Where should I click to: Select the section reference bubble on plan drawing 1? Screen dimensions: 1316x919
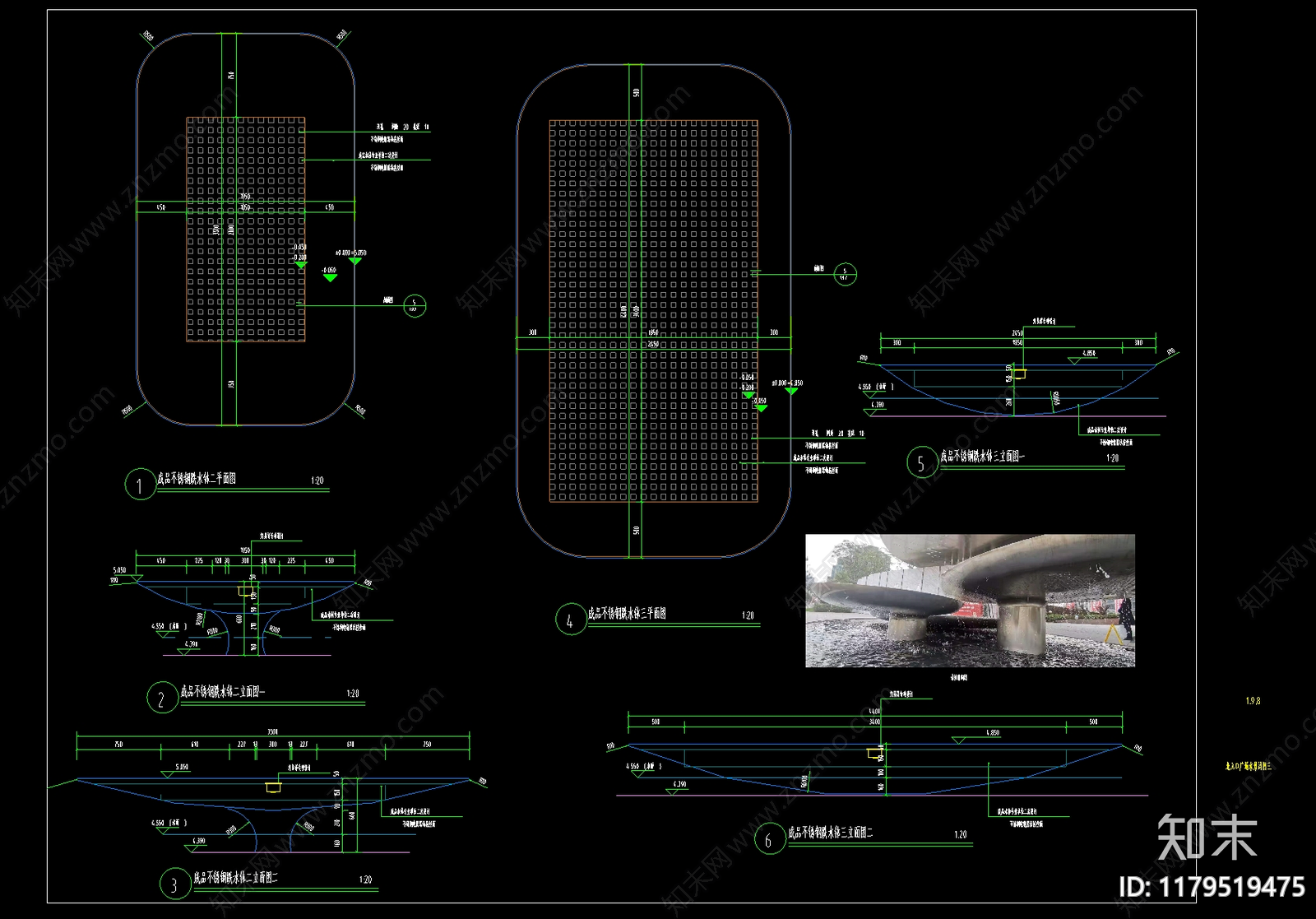point(415,306)
